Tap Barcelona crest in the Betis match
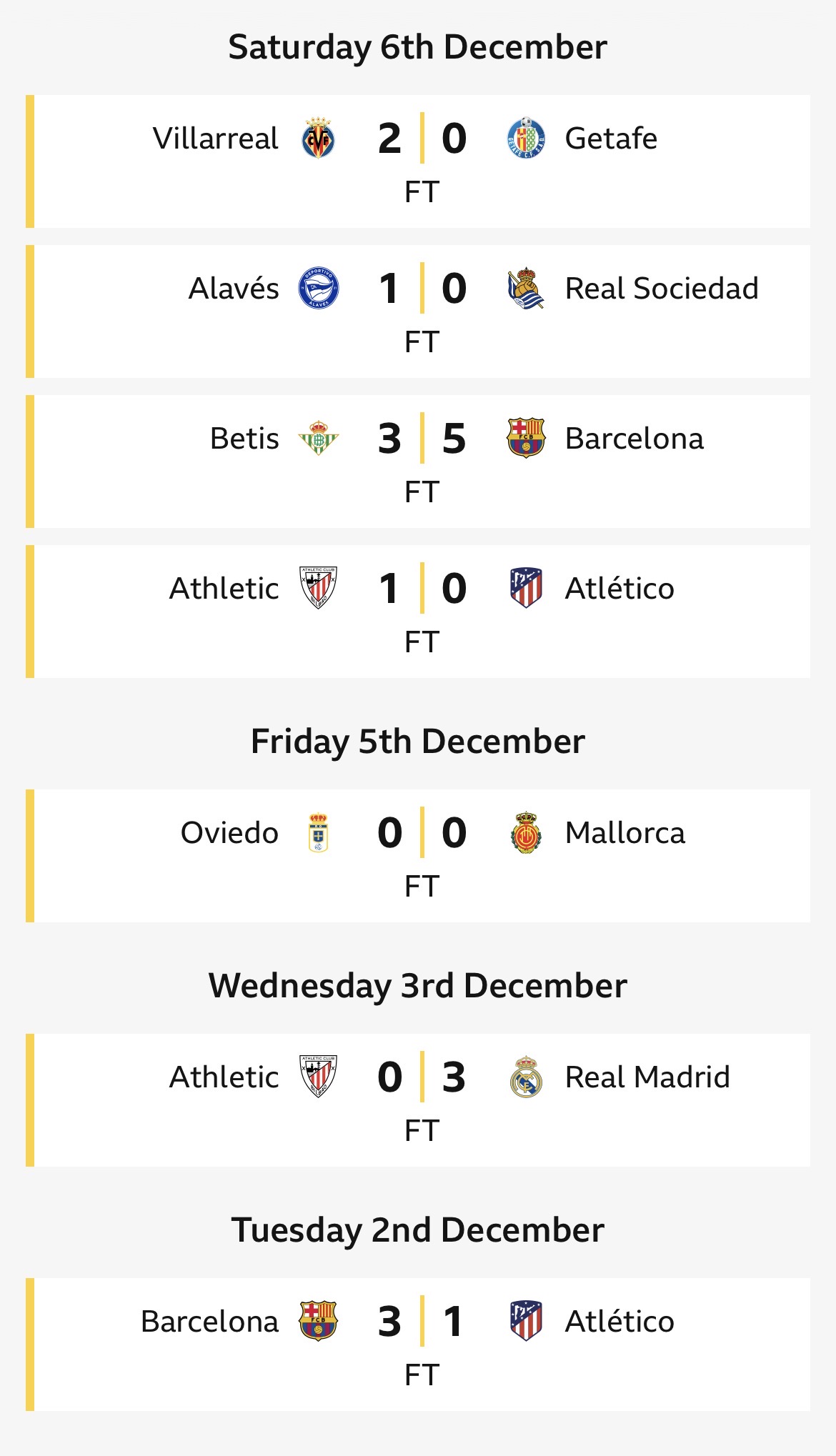 pyautogui.click(x=526, y=438)
